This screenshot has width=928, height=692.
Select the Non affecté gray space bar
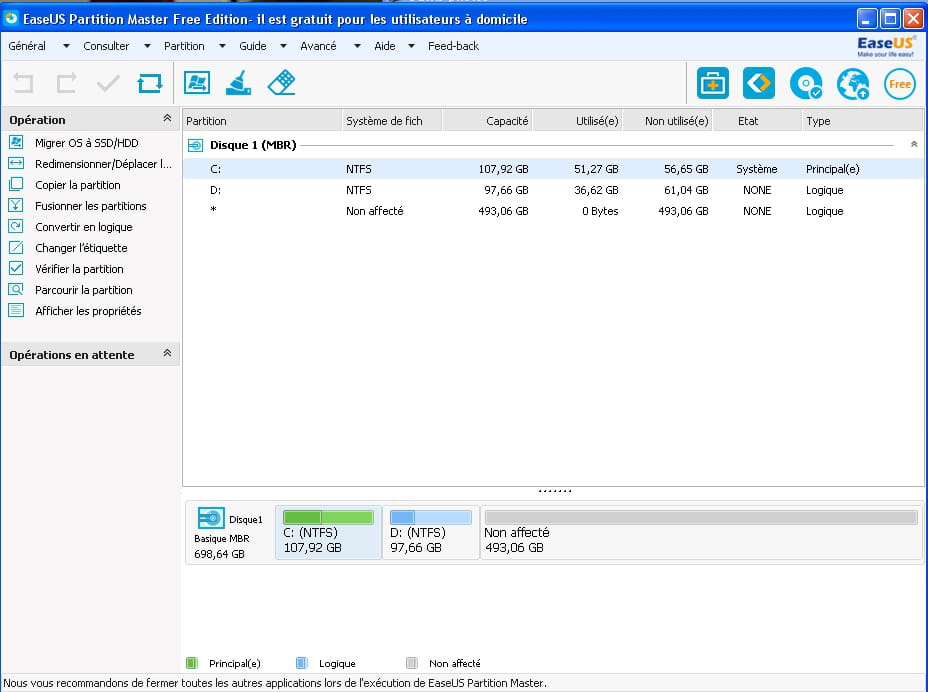point(701,517)
